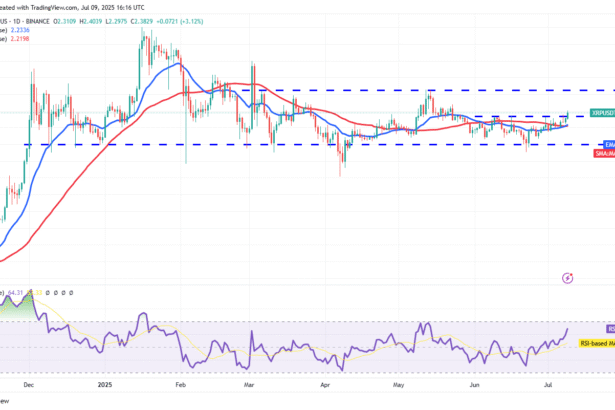Click the purple RSI label on the right axis
This screenshot has height=410, width=615.
click(x=609, y=328)
